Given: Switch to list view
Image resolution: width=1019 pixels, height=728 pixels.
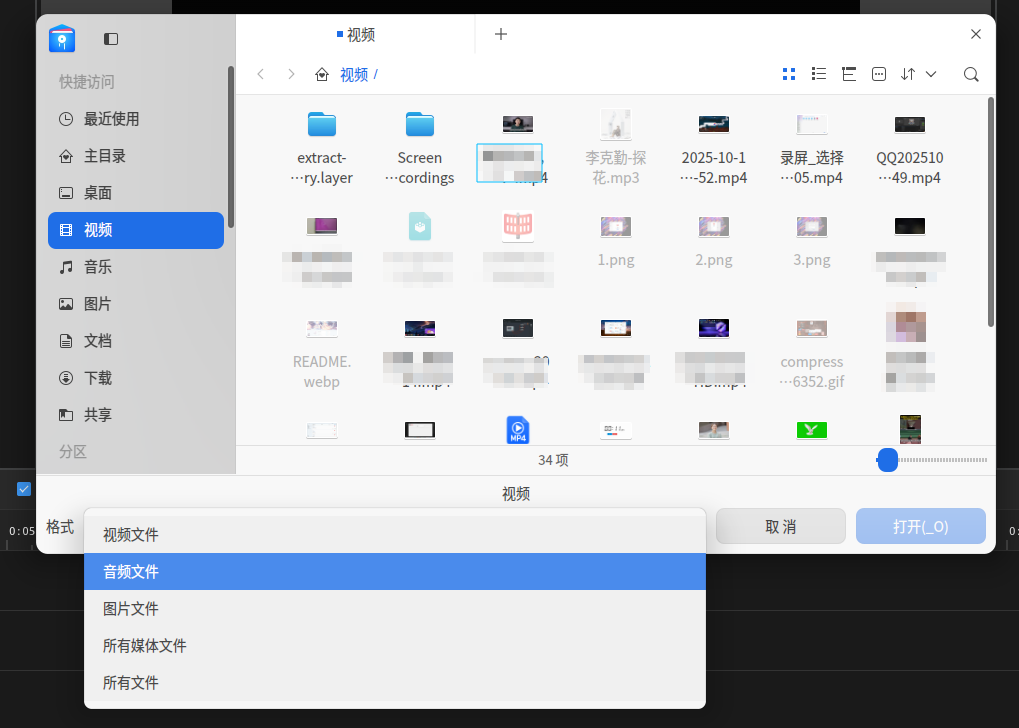Looking at the screenshot, I should click(x=819, y=74).
